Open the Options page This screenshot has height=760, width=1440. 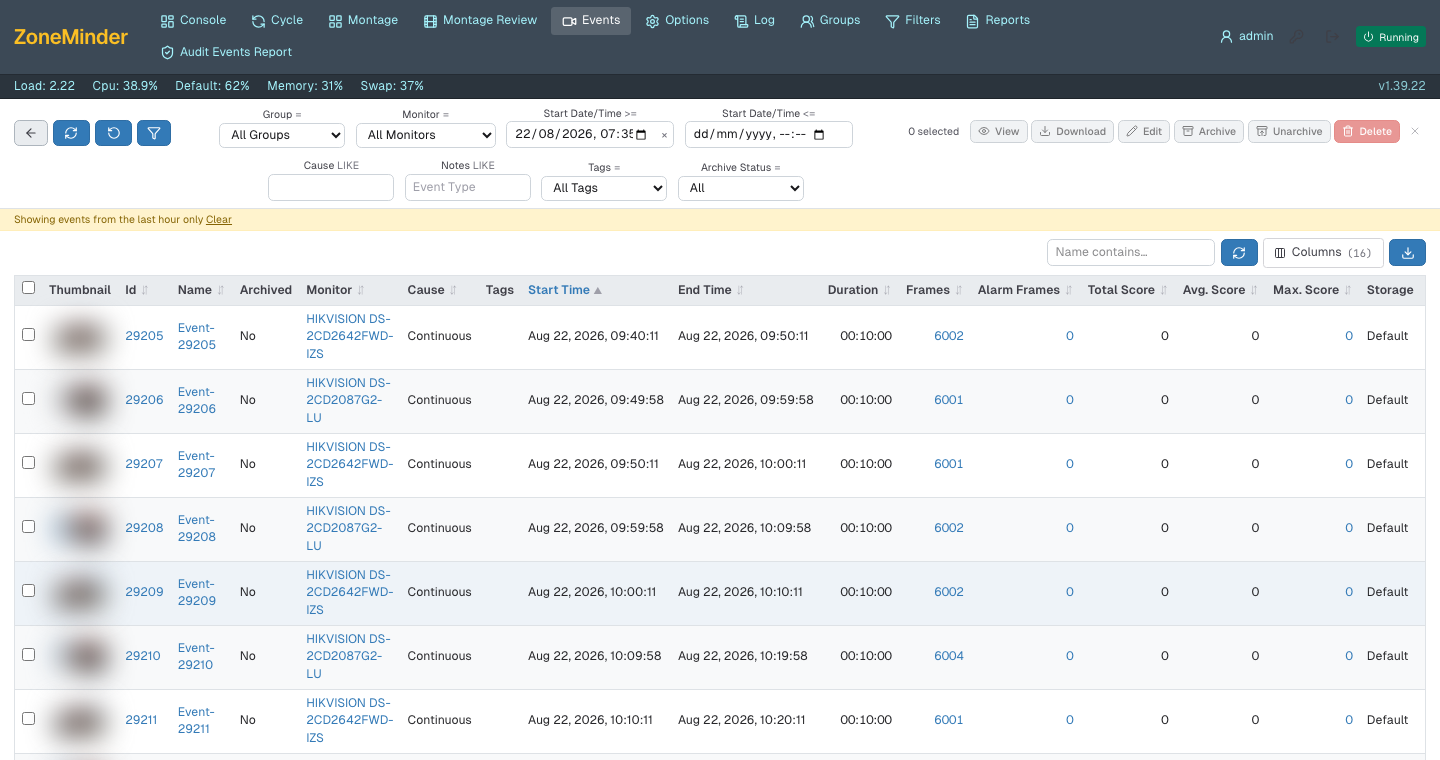coord(677,20)
